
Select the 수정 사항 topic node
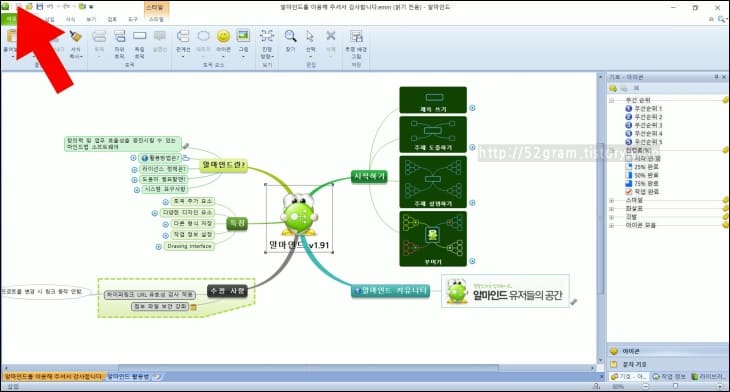[227, 291]
